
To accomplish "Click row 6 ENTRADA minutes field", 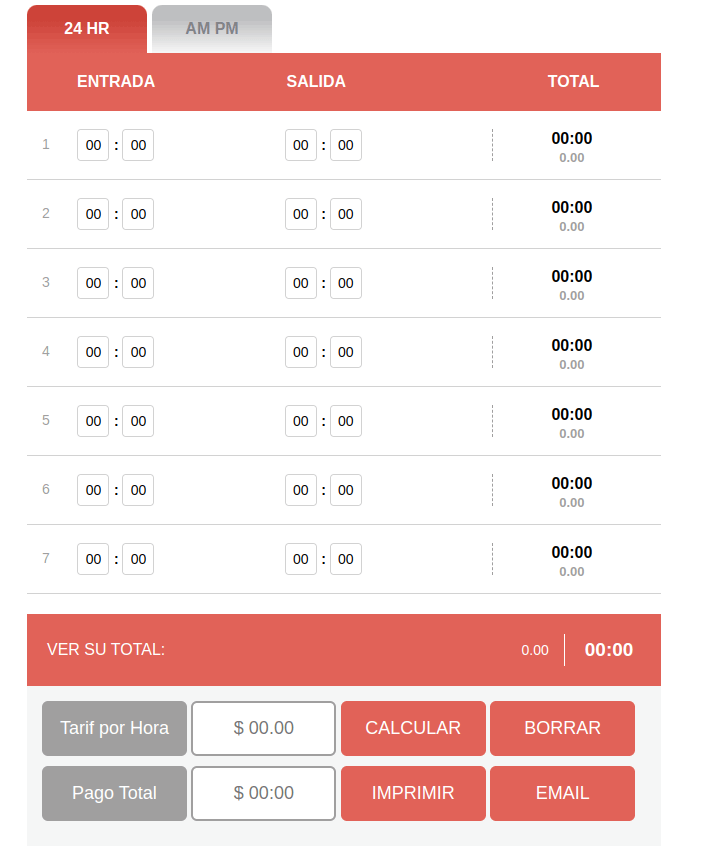I will [x=137, y=490].
